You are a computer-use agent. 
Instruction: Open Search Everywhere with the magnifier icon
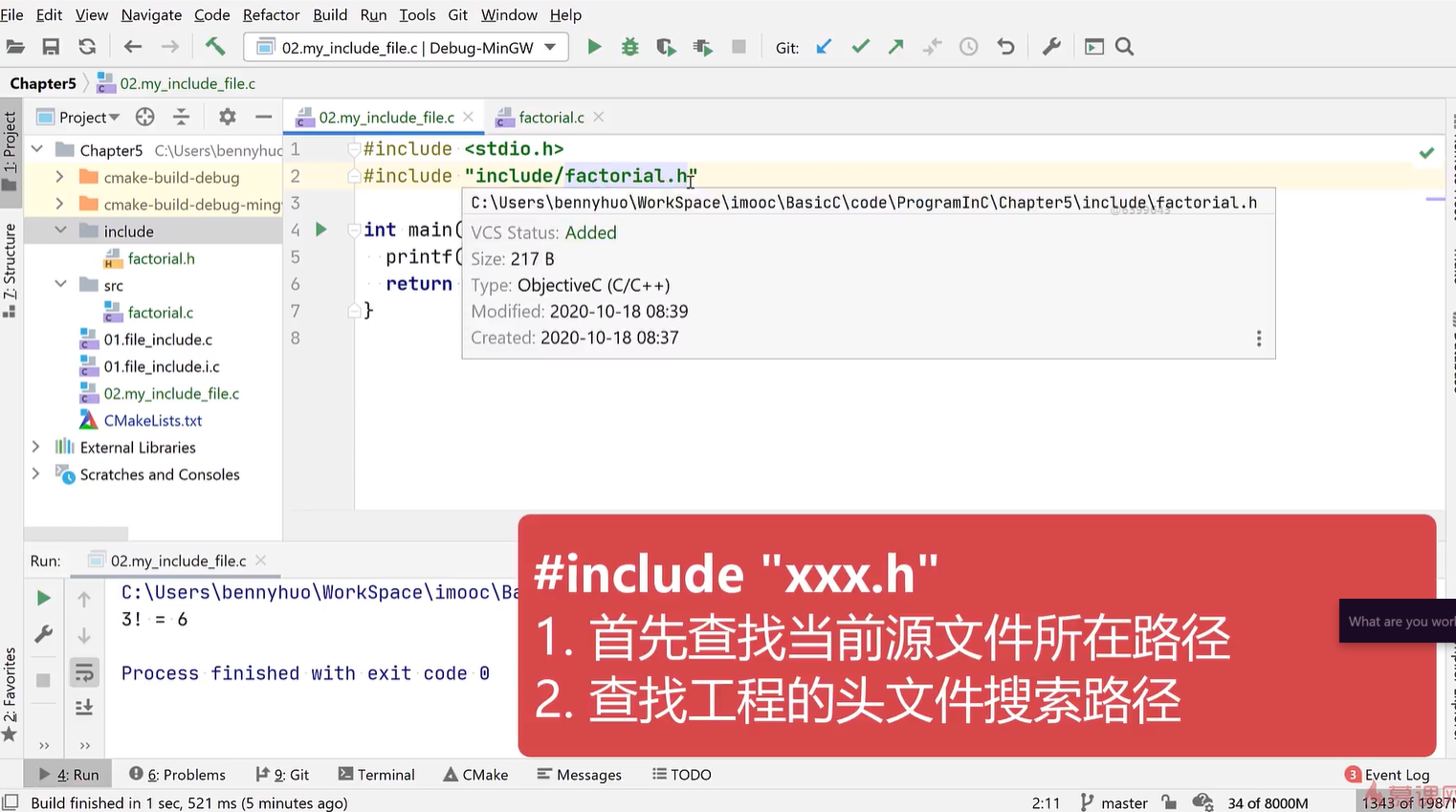click(1125, 47)
